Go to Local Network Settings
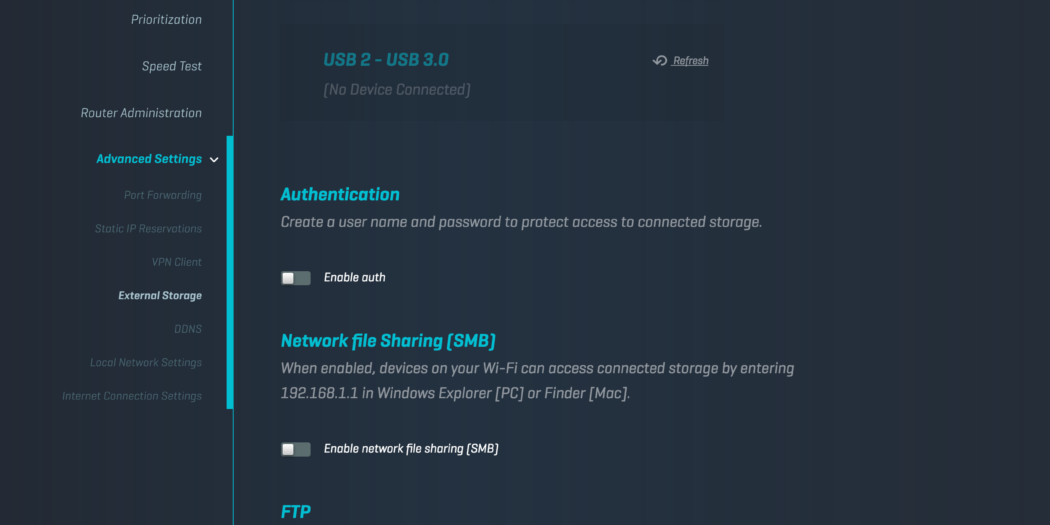The height and width of the screenshot is (525, 1050). (x=146, y=363)
